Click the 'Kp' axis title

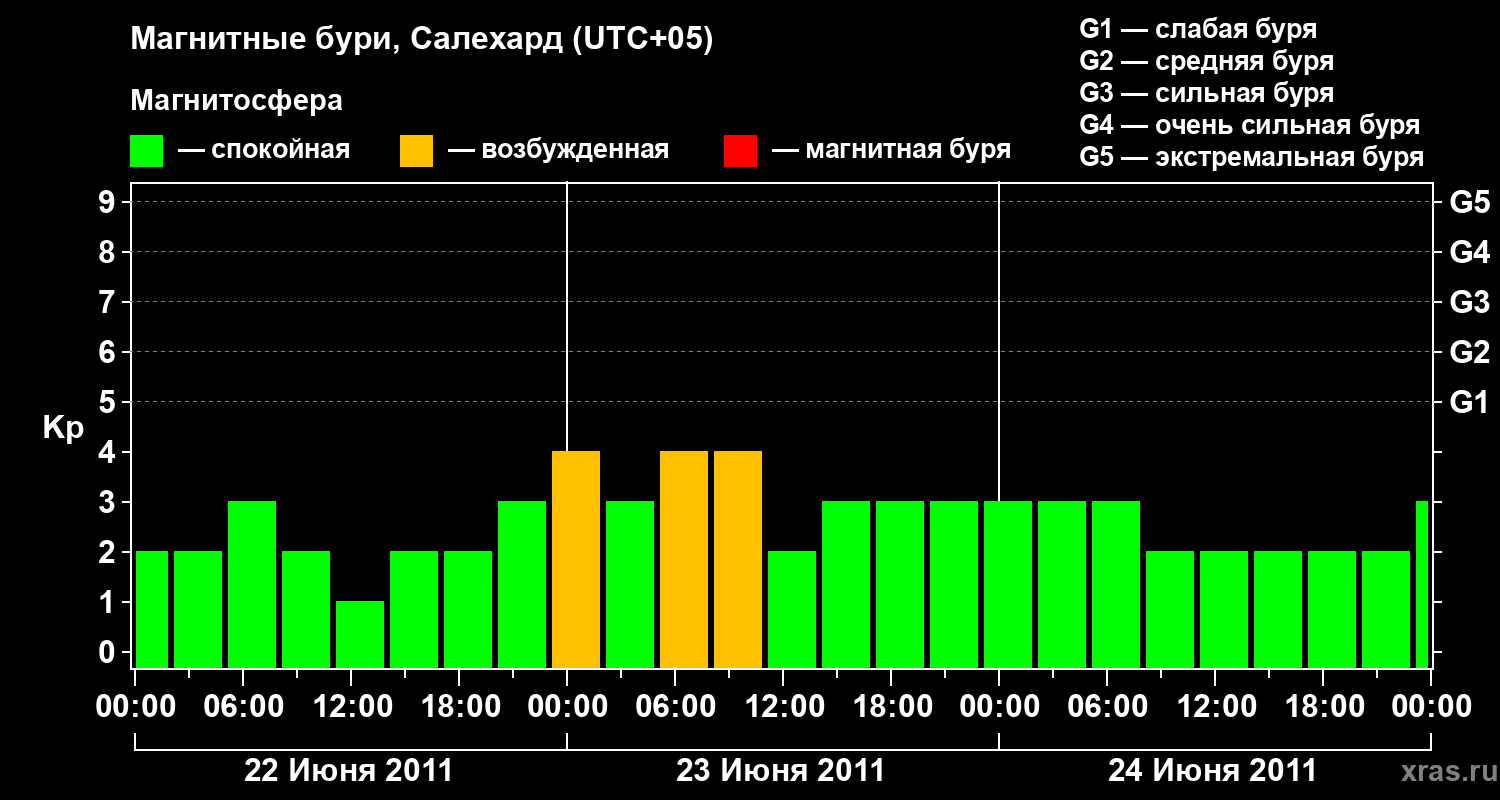pos(63,428)
